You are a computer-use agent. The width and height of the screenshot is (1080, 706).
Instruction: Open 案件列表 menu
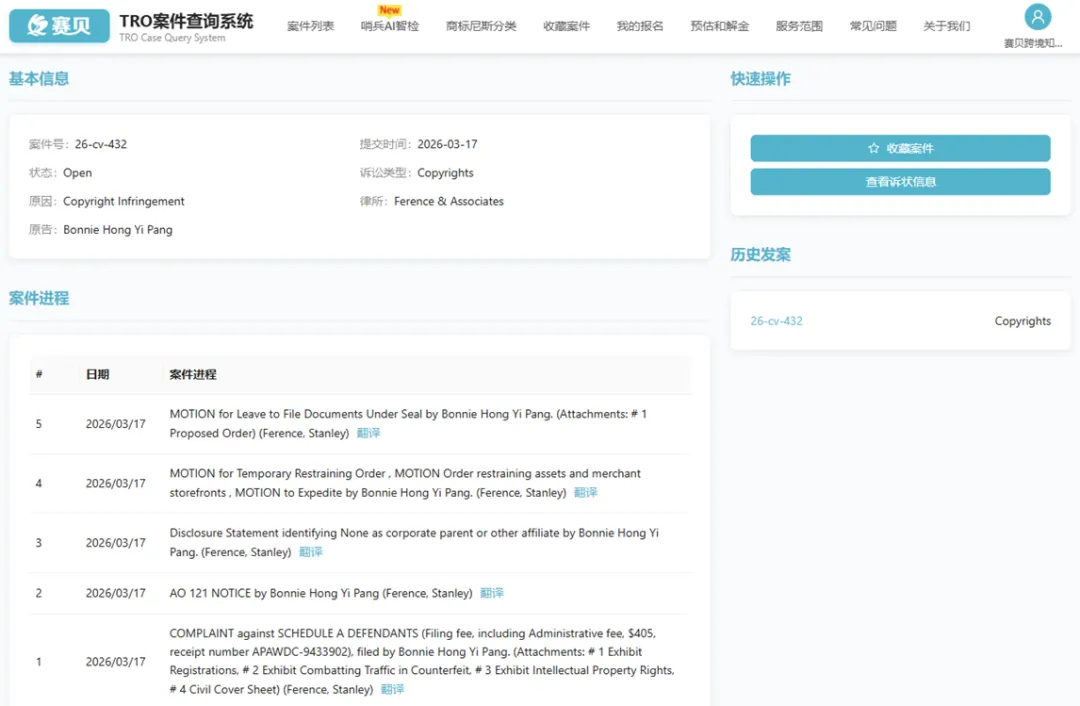click(310, 26)
